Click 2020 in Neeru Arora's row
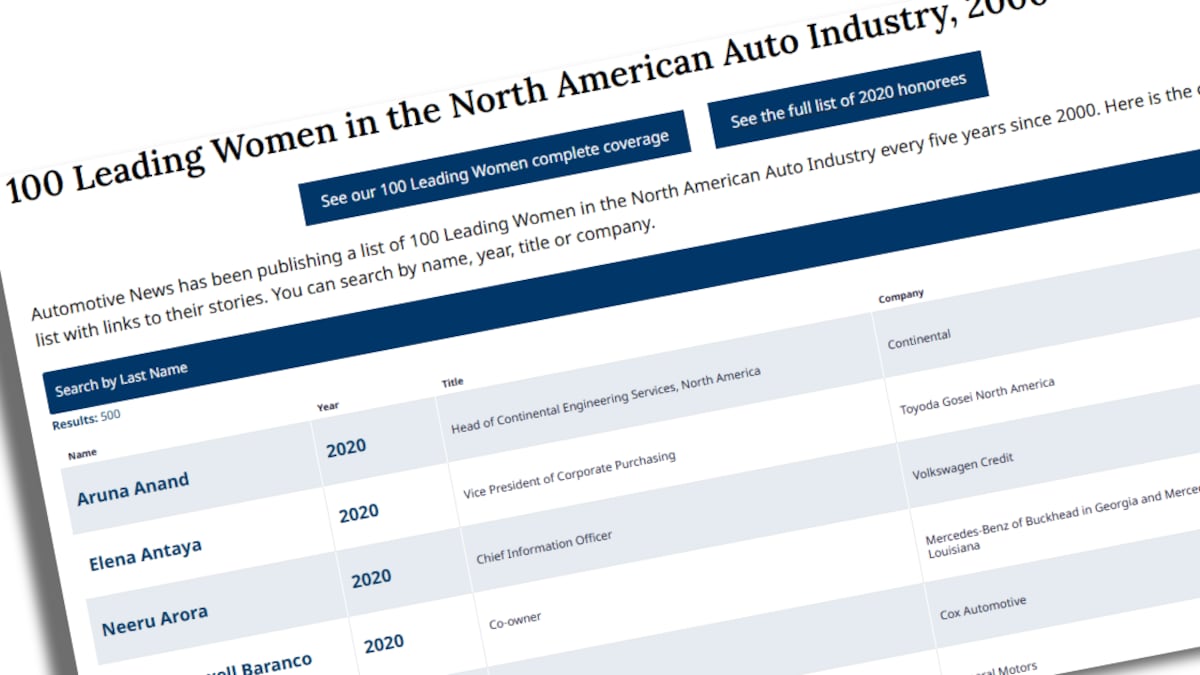The height and width of the screenshot is (675, 1200). [x=371, y=579]
